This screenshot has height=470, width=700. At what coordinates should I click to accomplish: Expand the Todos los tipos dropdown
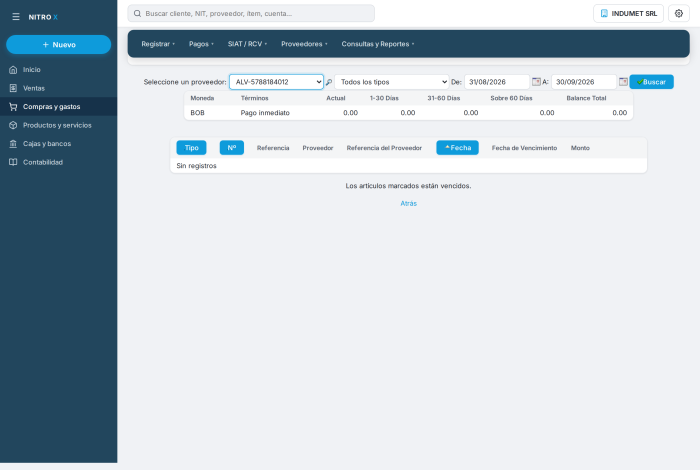coord(392,82)
